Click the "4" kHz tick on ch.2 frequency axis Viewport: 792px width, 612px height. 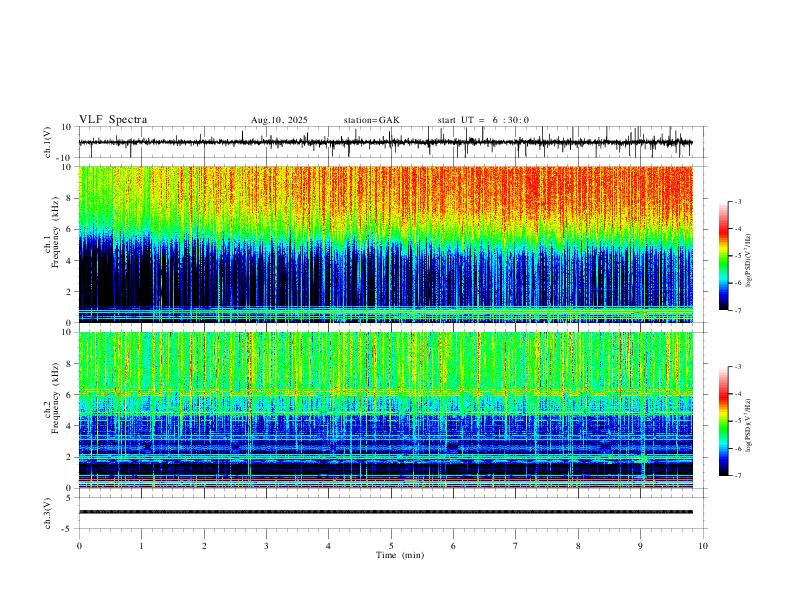(69, 426)
